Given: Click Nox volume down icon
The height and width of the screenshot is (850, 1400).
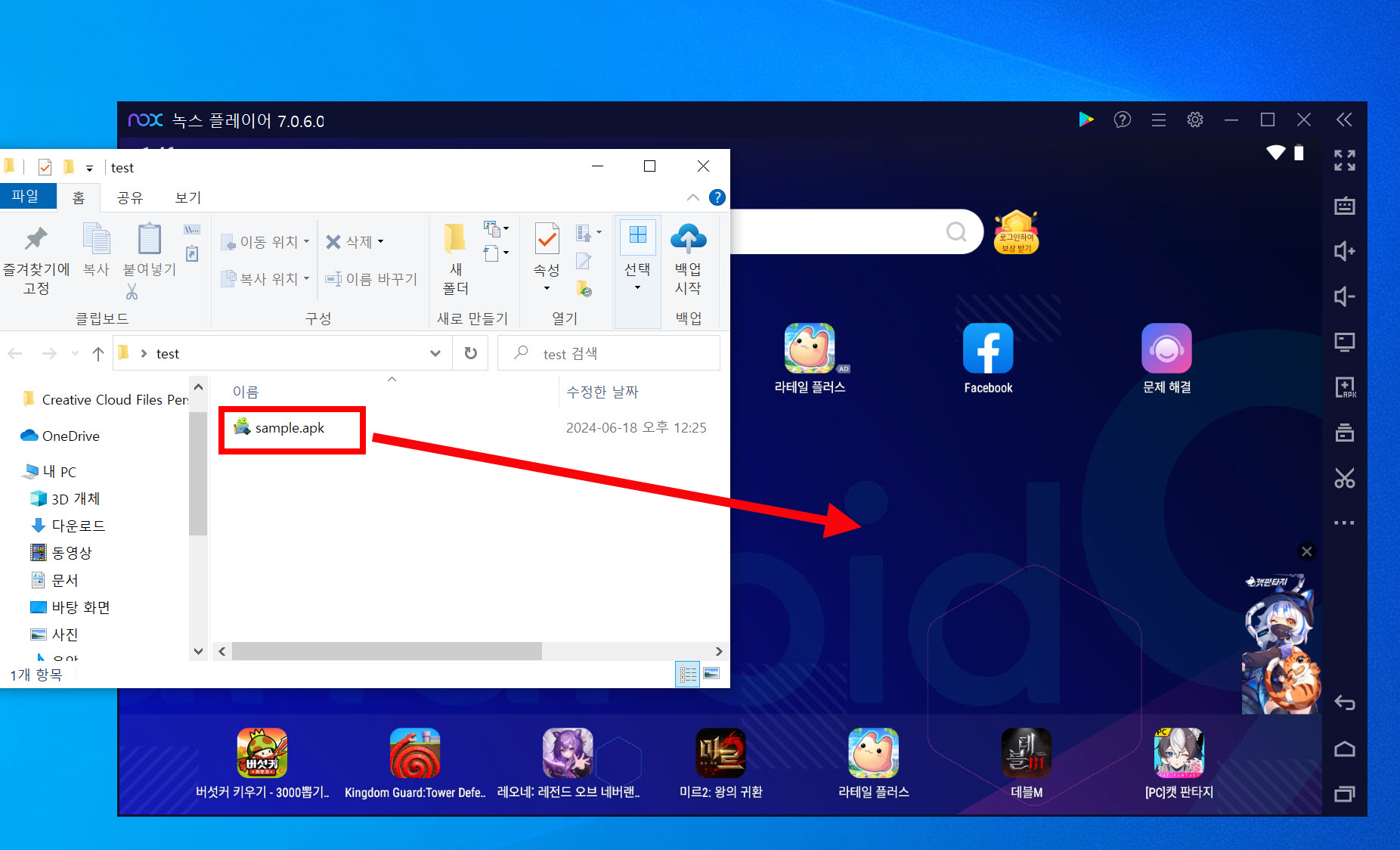Looking at the screenshot, I should tap(1344, 296).
